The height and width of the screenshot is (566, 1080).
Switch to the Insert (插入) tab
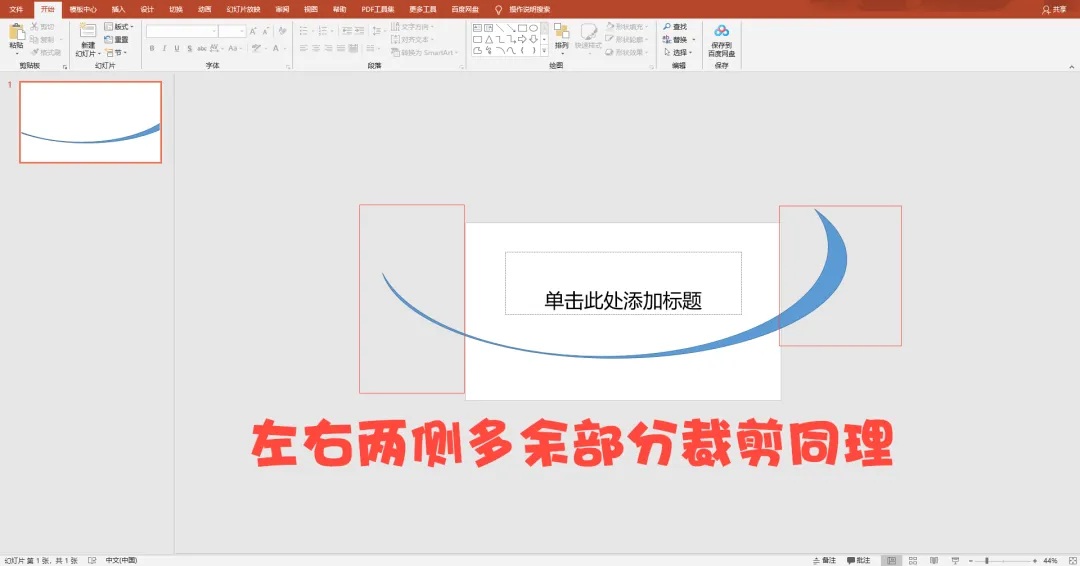[x=118, y=10]
